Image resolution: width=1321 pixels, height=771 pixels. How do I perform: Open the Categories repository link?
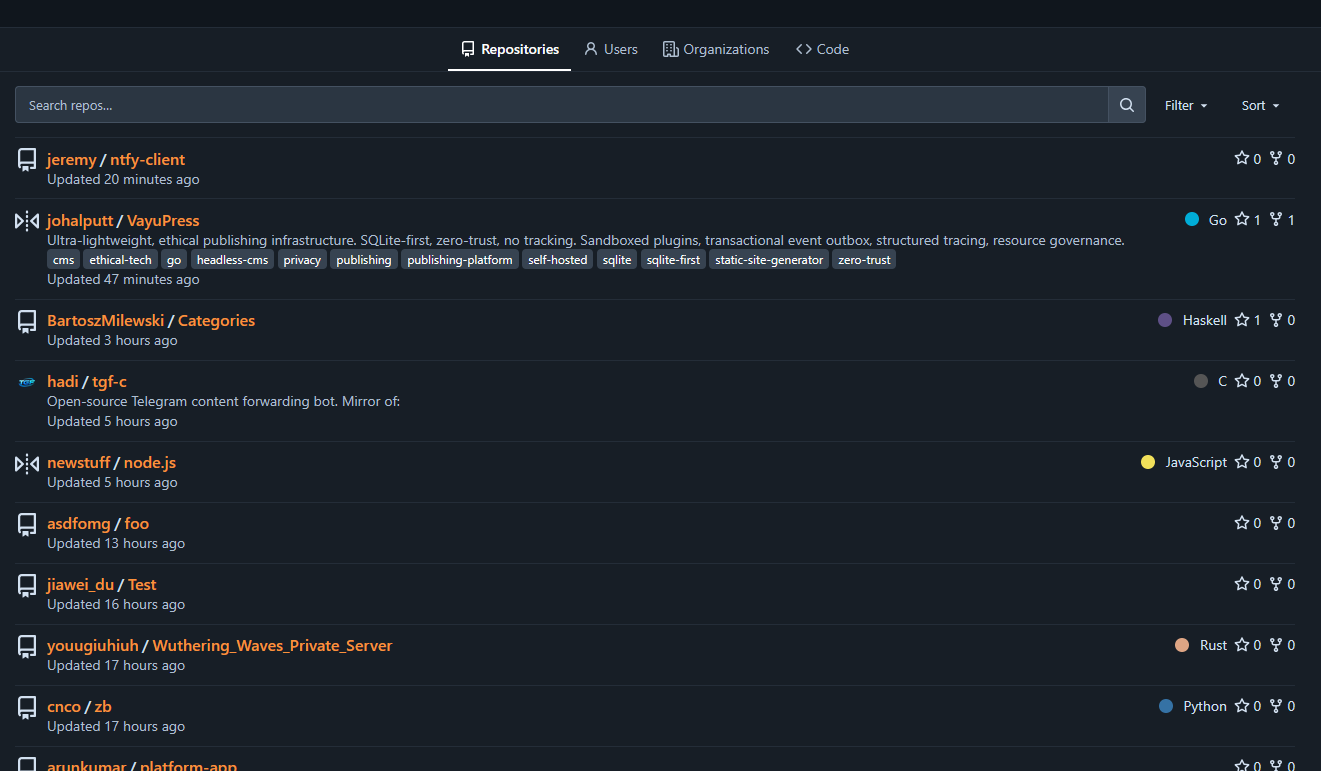click(x=216, y=321)
